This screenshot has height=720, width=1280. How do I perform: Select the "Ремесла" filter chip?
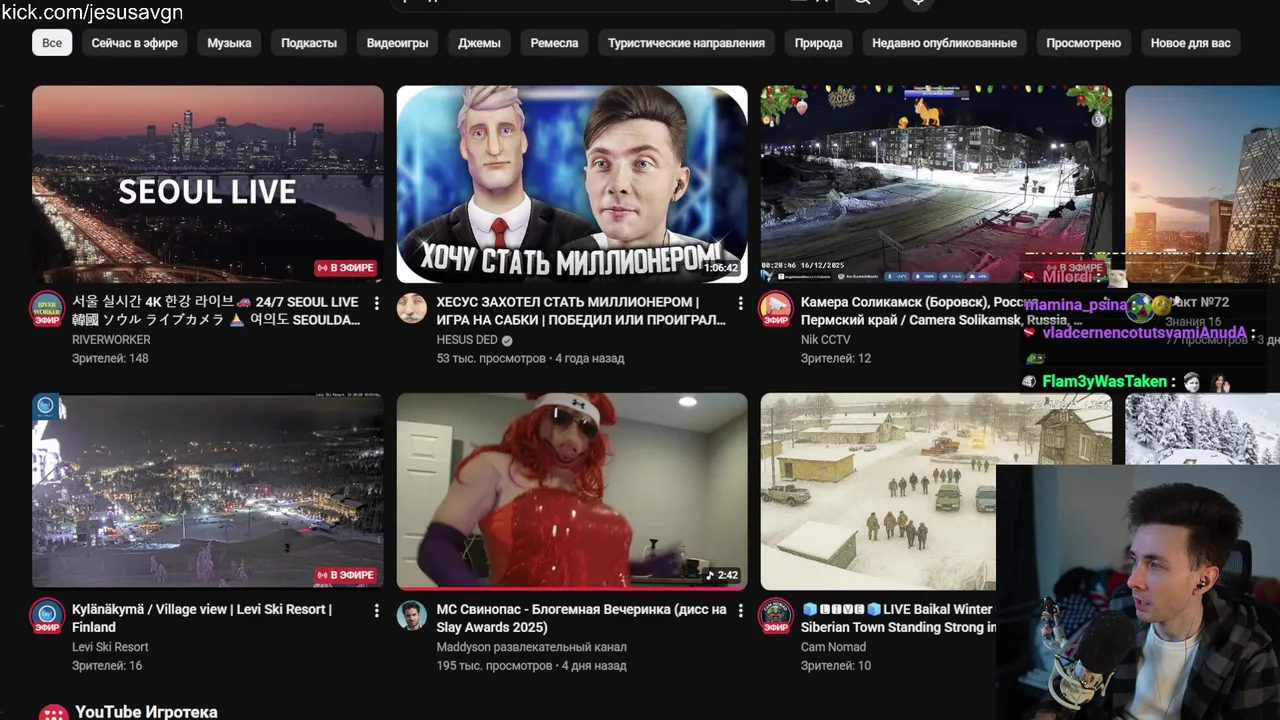tap(554, 43)
